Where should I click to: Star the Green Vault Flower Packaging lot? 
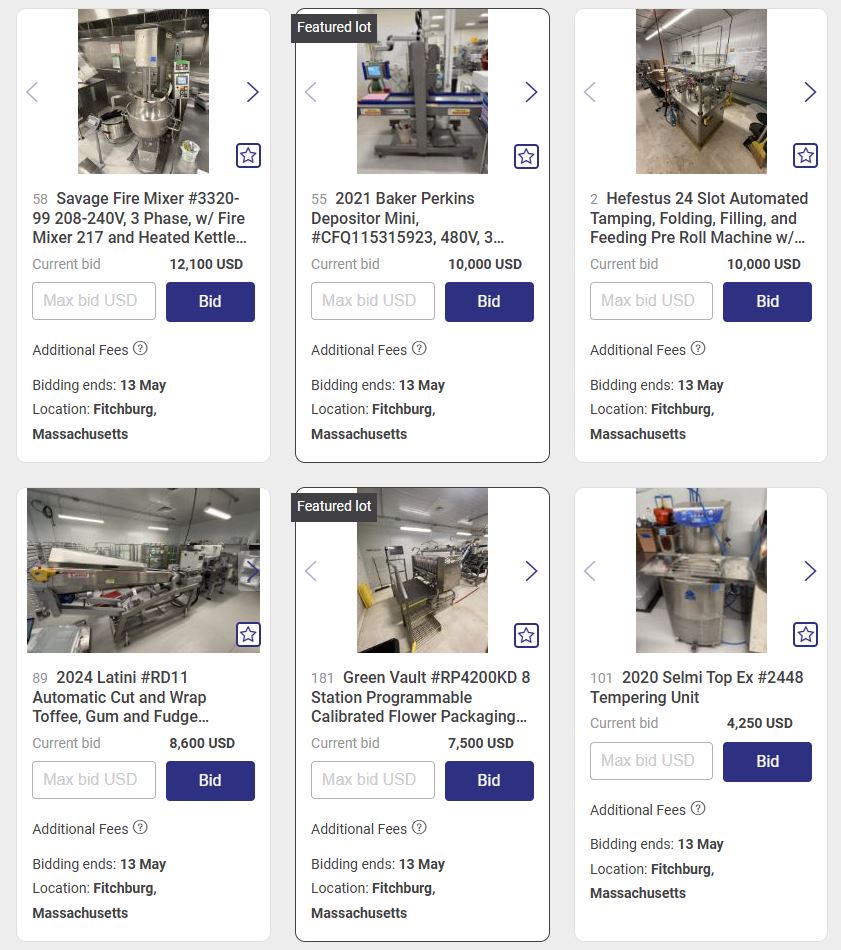(527, 635)
